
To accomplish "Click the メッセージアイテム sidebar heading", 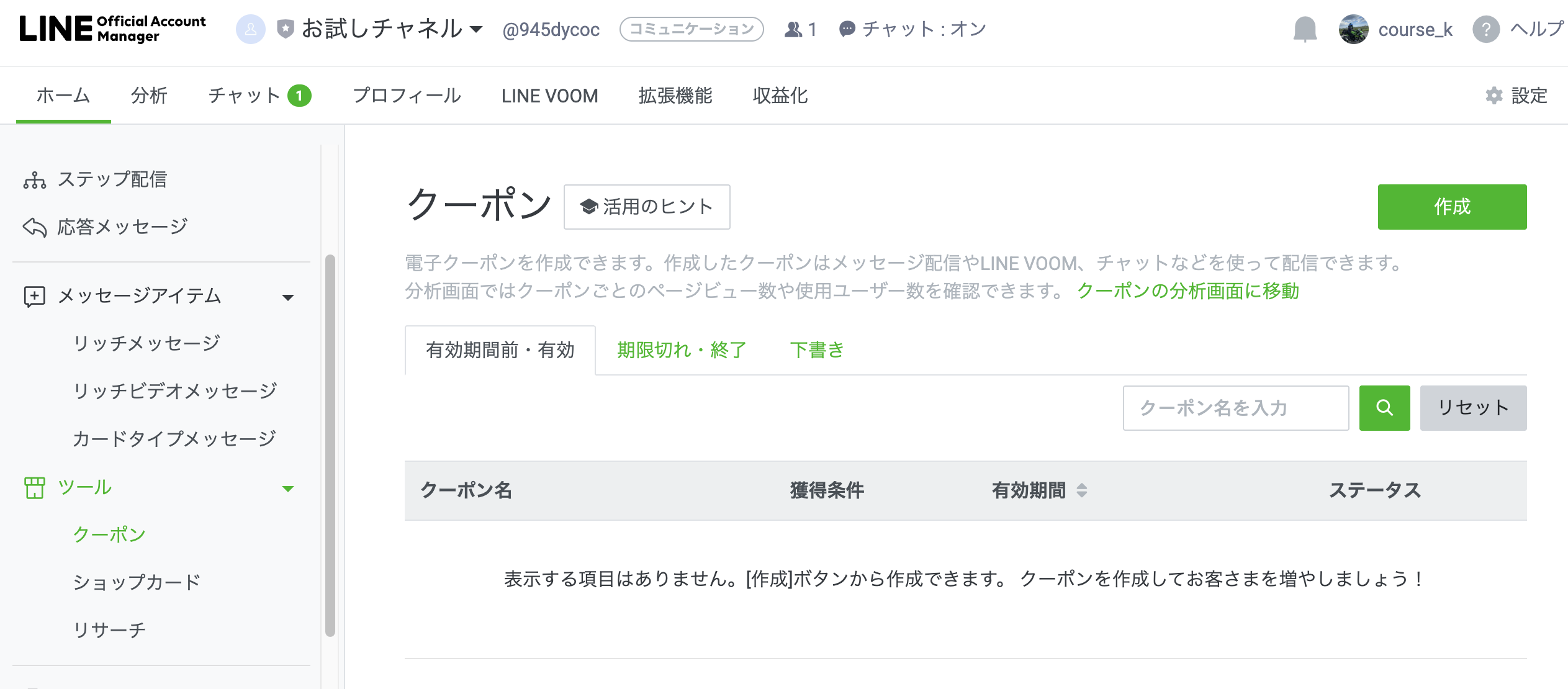I will pyautogui.click(x=140, y=296).
